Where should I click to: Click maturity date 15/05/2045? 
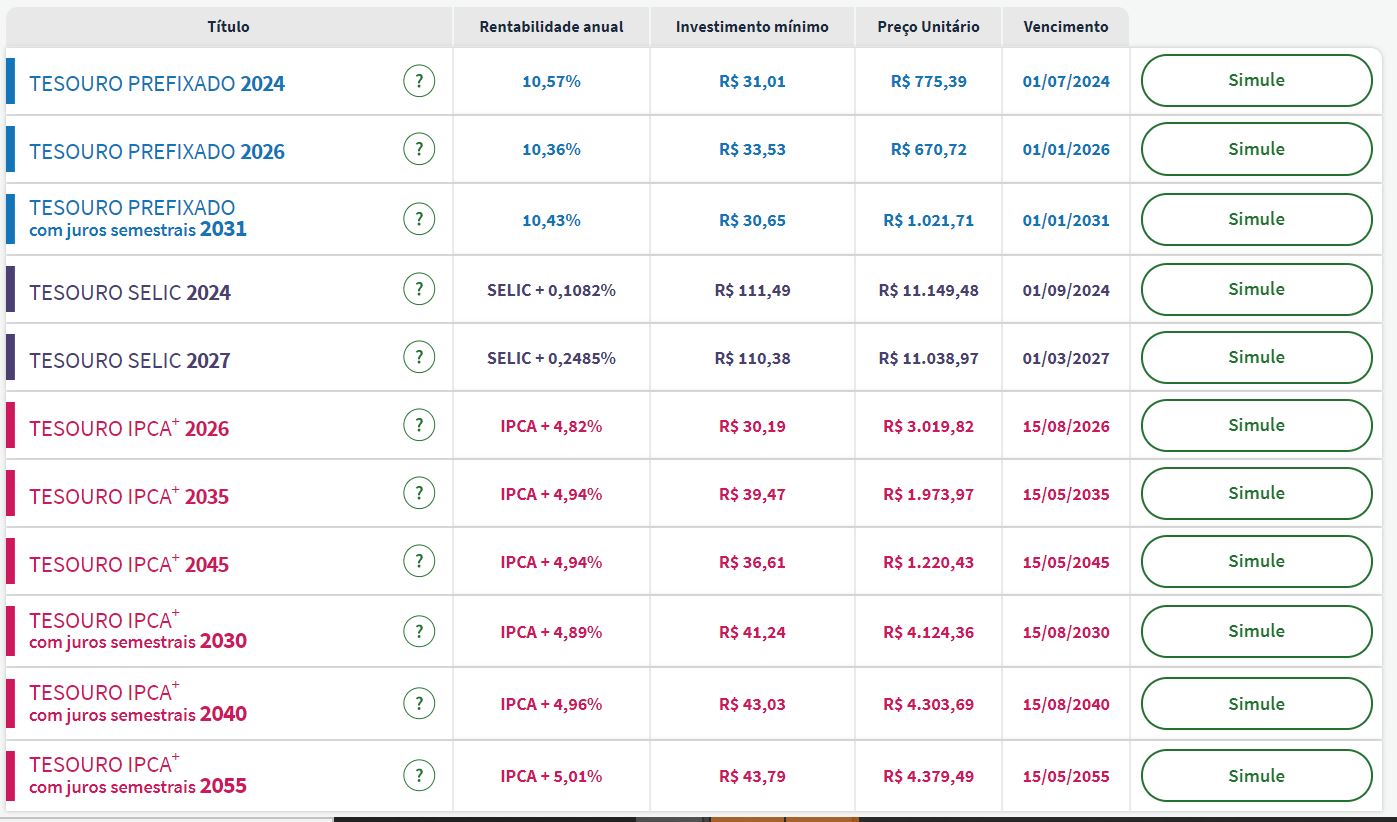click(1066, 562)
